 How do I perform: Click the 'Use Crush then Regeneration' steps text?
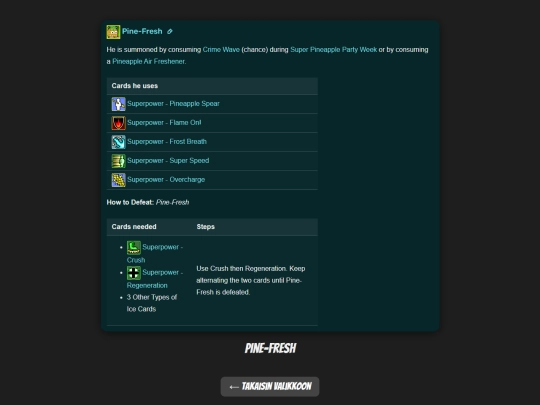point(251,280)
